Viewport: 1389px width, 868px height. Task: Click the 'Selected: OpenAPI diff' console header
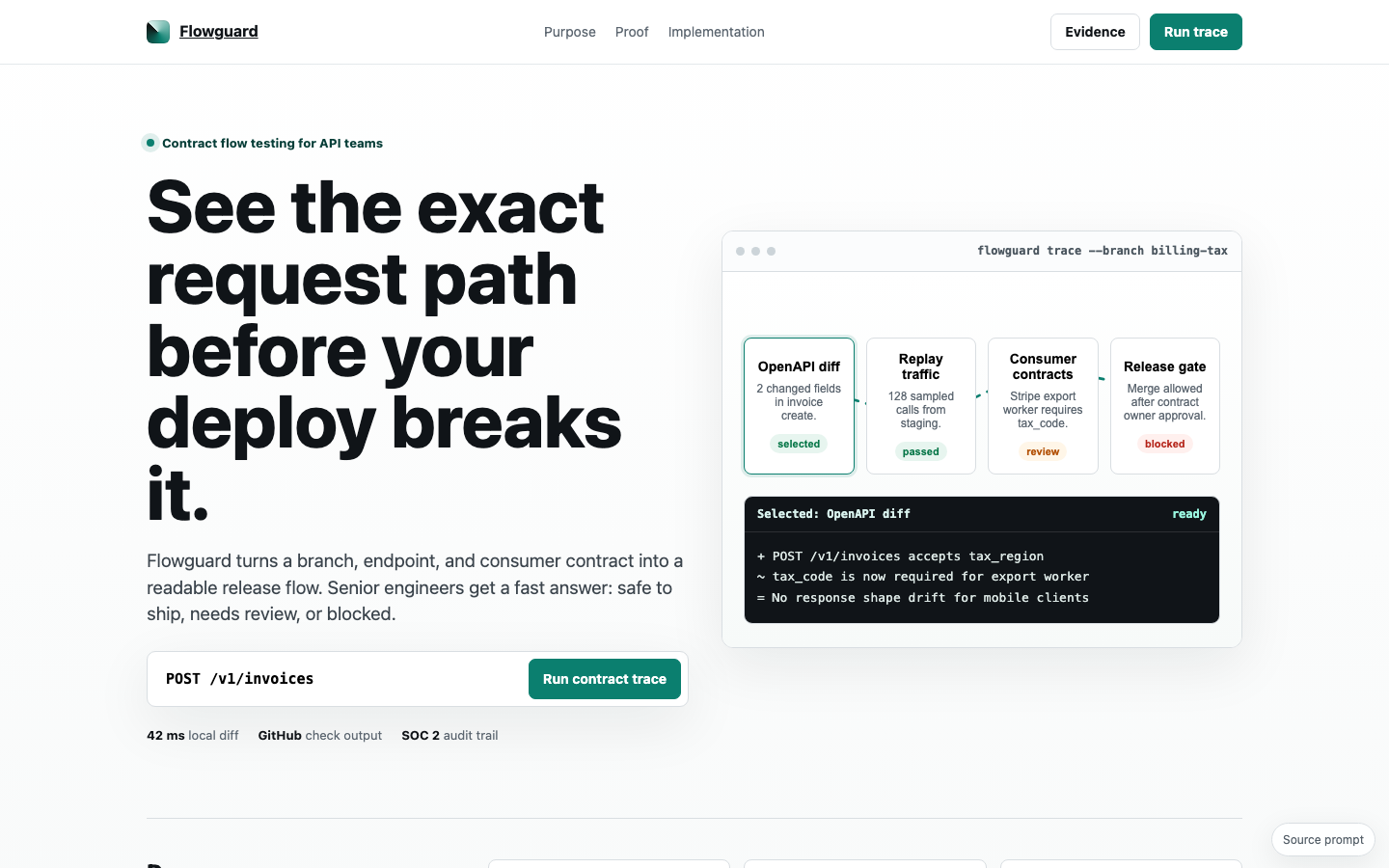[833, 514]
